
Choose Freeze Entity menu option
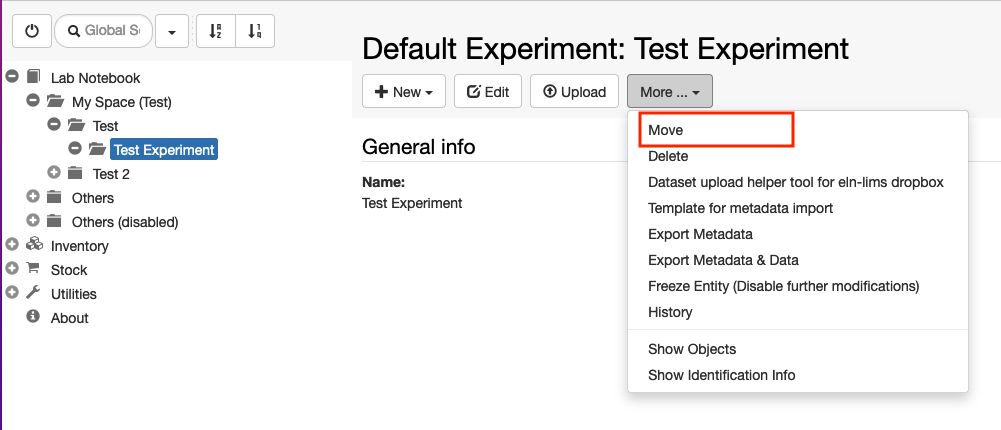point(783,286)
